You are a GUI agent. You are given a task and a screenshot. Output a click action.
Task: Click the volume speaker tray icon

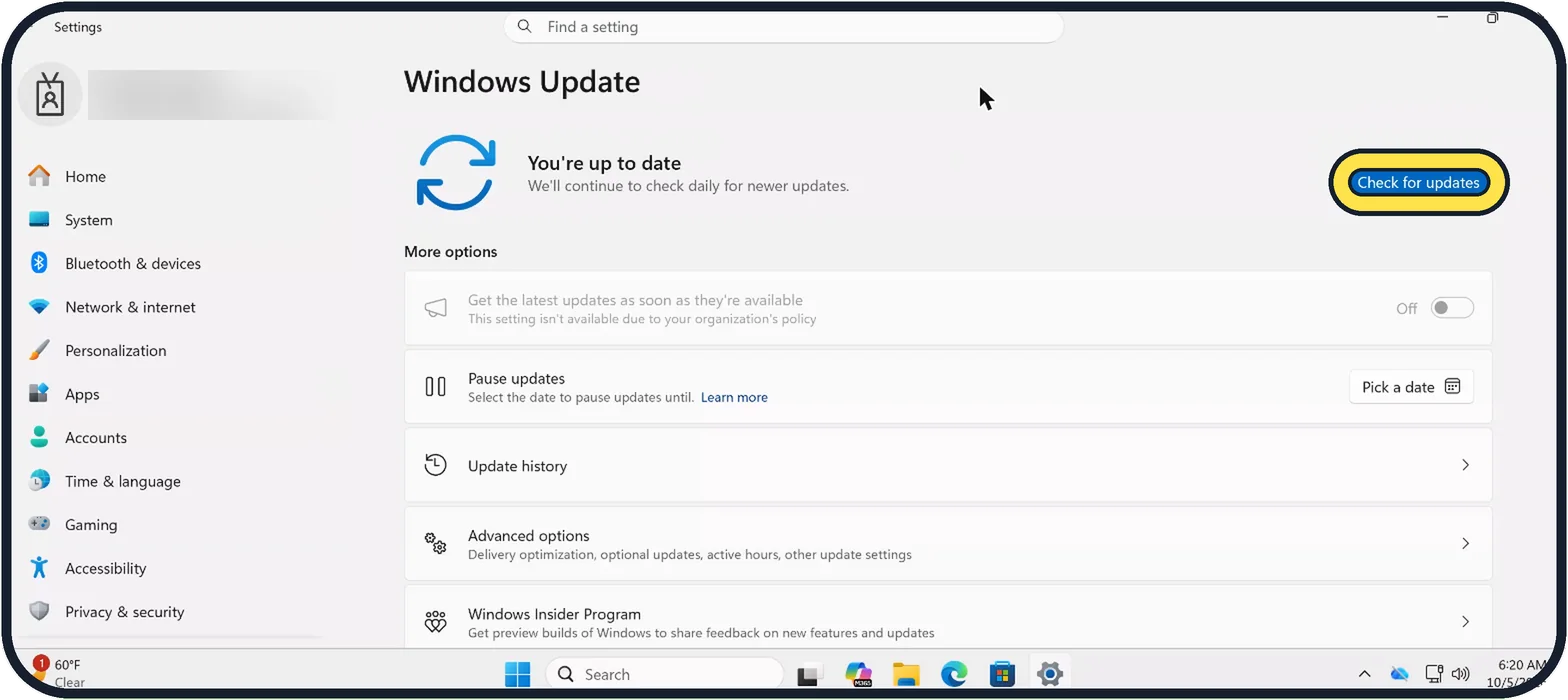pos(1460,674)
